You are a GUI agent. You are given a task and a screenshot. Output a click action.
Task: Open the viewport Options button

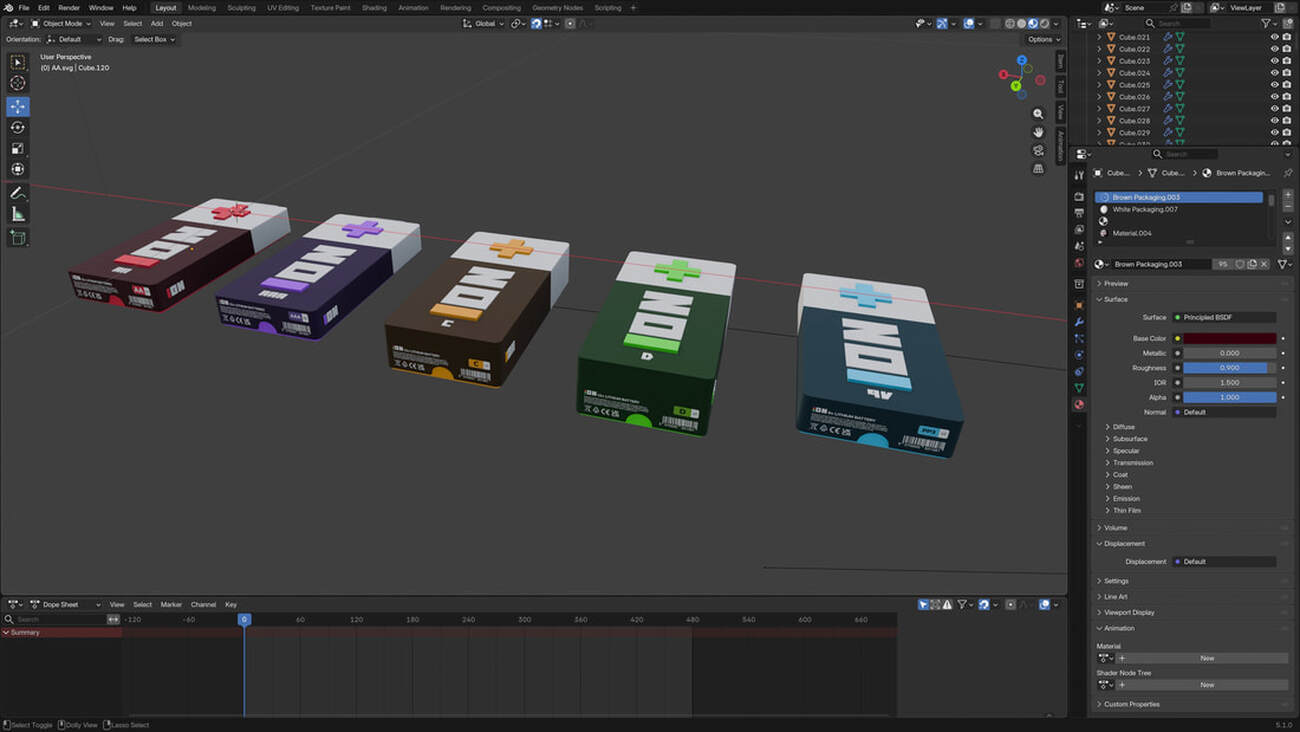(1042, 39)
